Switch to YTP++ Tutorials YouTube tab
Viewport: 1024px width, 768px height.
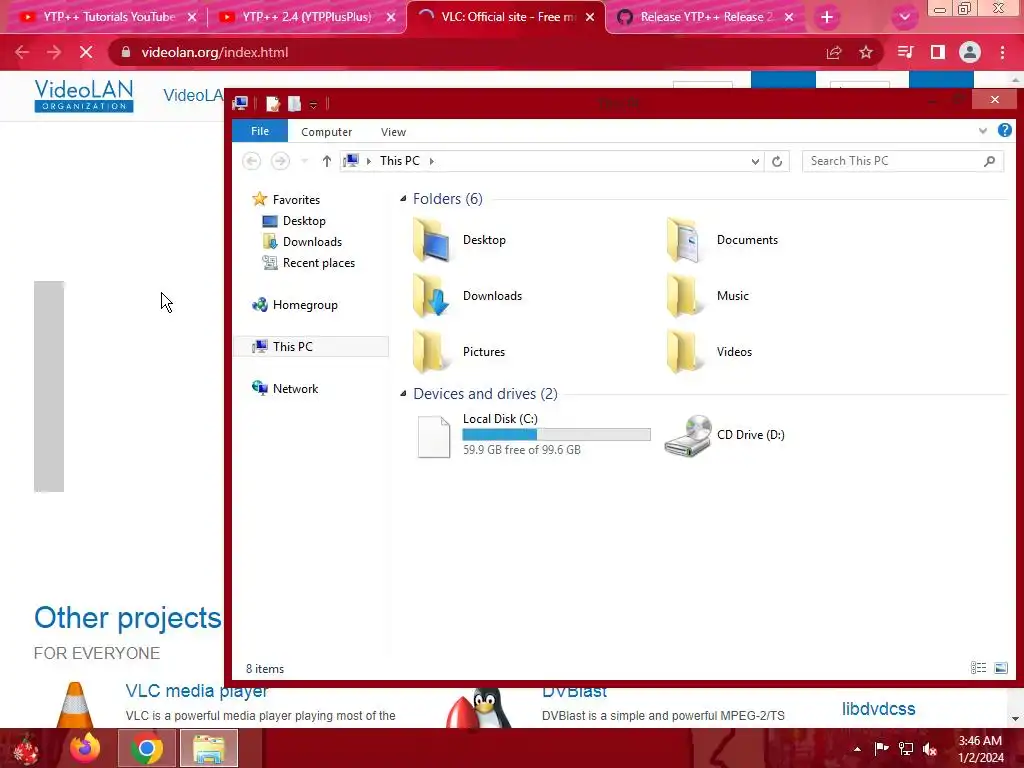coord(108,17)
